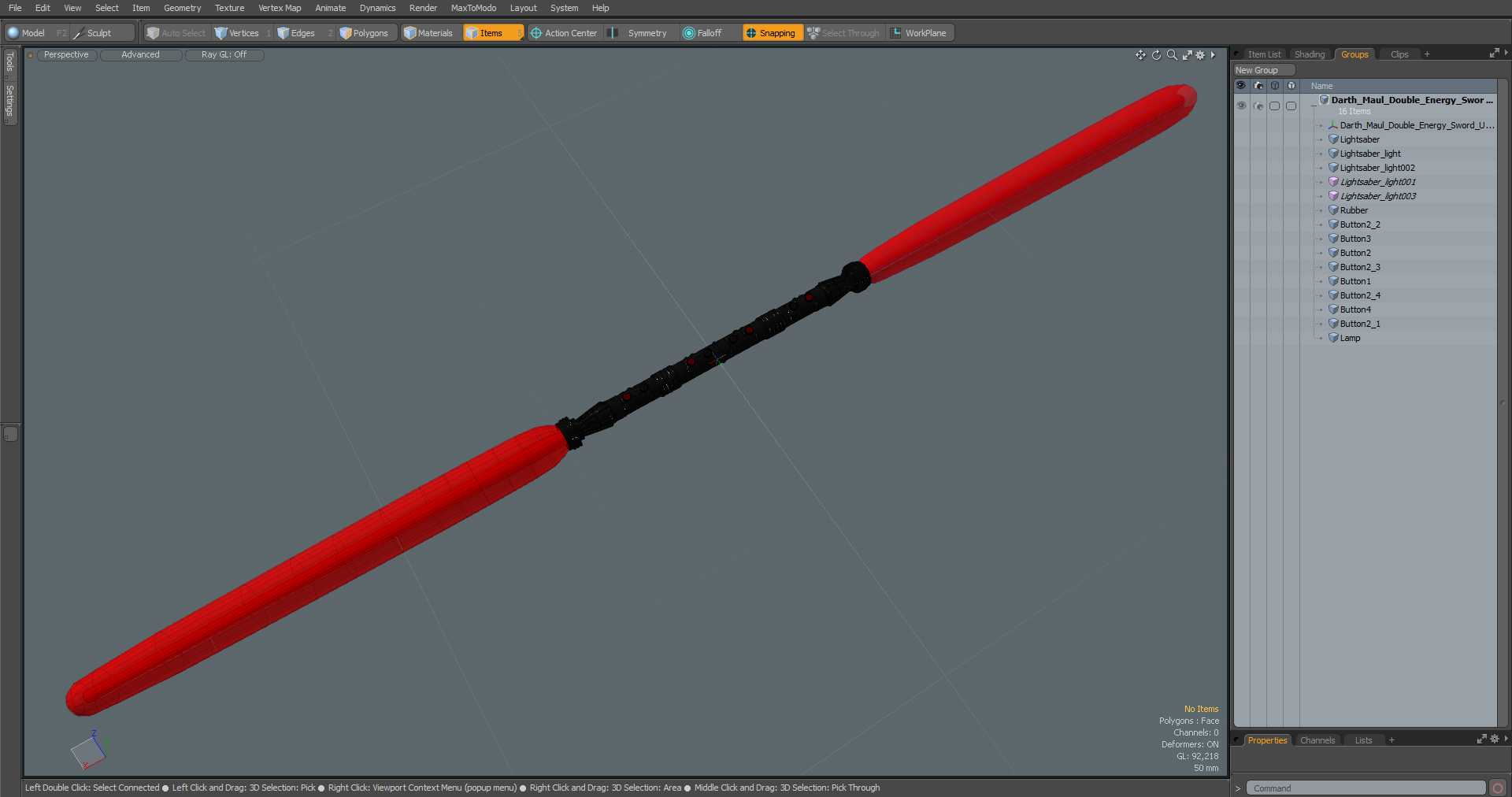Click the viewport pan/move icon
The image size is (1512, 797).
[x=1140, y=55]
